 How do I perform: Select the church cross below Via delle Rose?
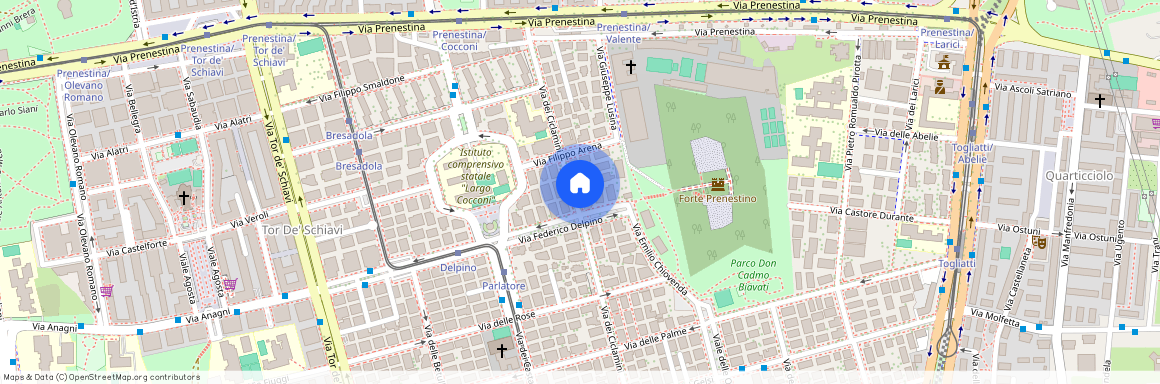502,350
